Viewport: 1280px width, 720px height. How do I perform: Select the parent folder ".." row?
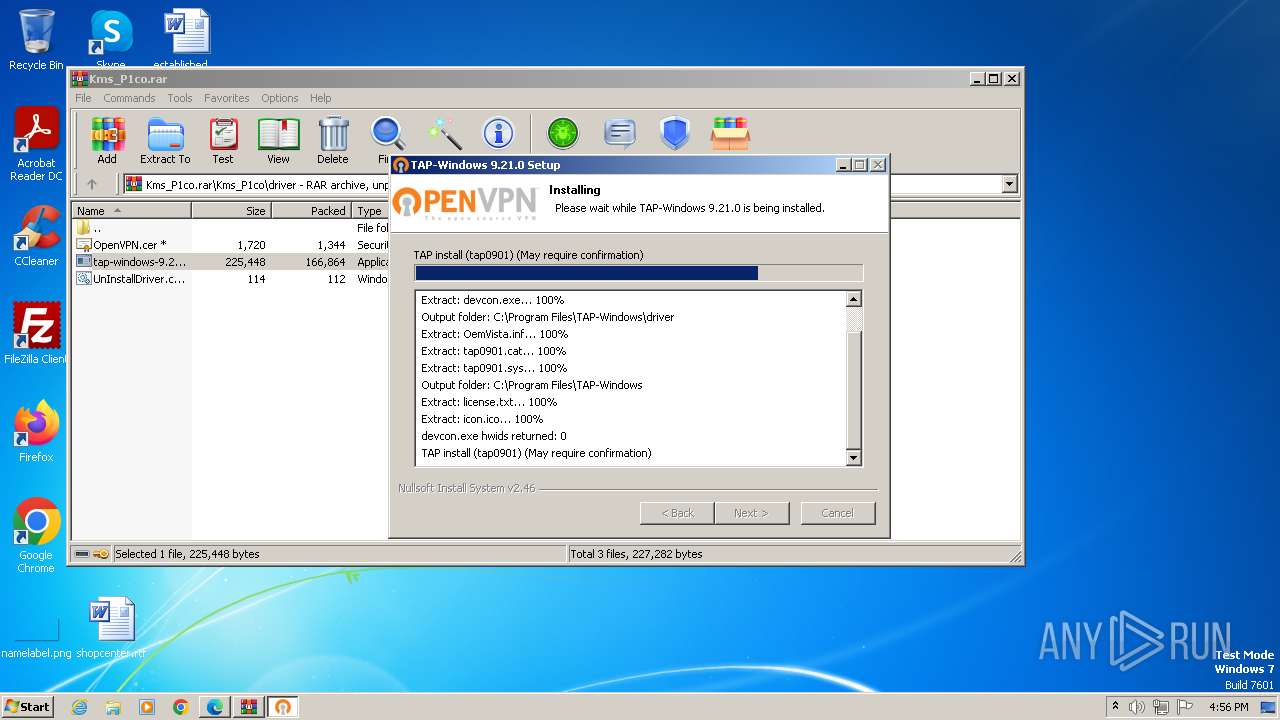coord(230,228)
